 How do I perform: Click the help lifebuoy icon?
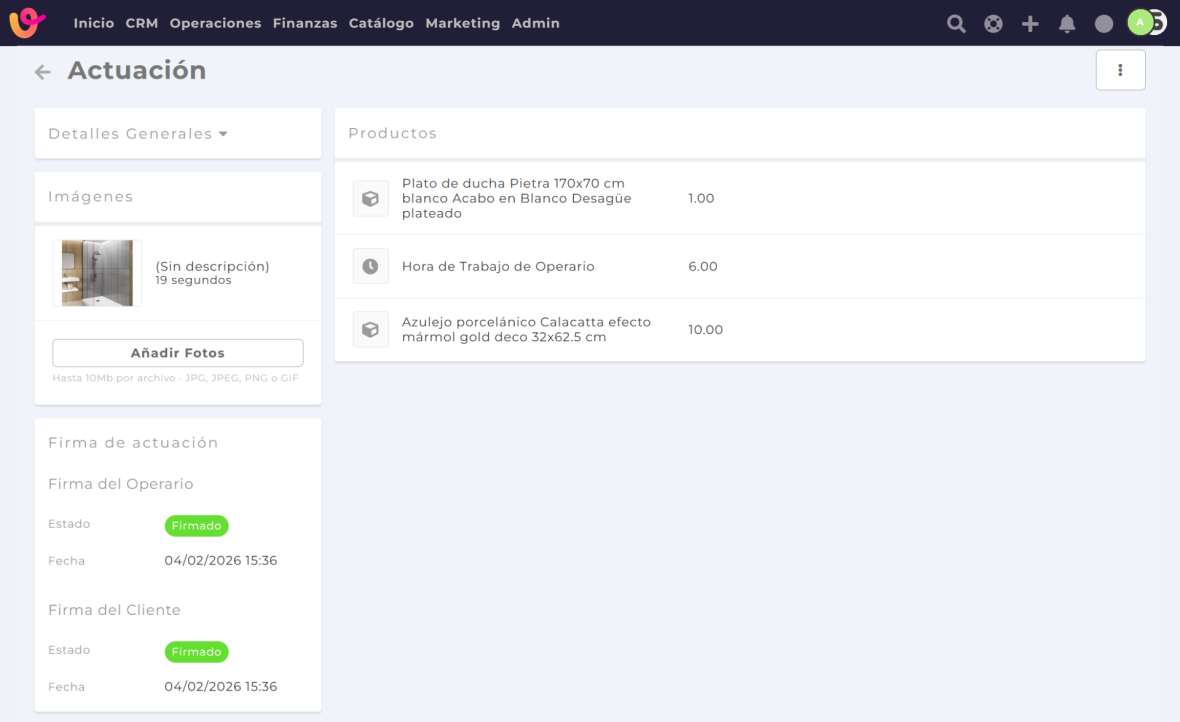coord(993,24)
